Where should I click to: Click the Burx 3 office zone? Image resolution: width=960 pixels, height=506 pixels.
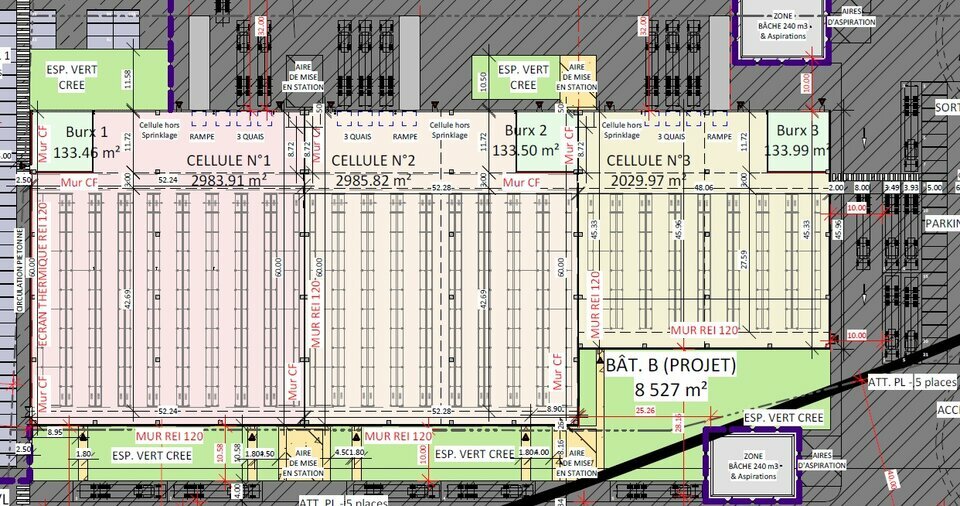(x=798, y=131)
